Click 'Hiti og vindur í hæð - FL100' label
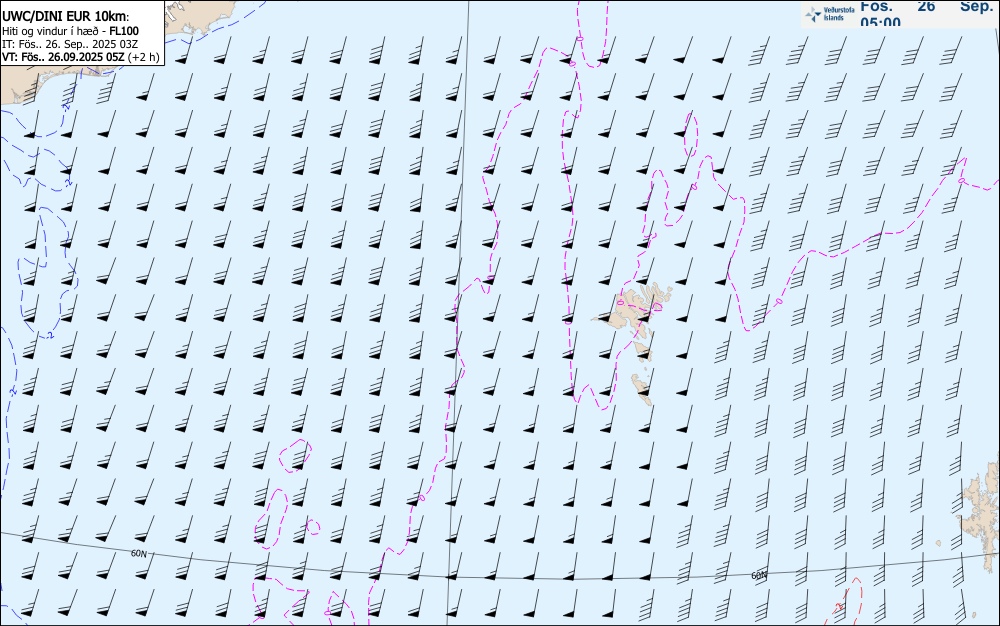Image resolution: width=1000 pixels, height=626 pixels. tap(71, 31)
